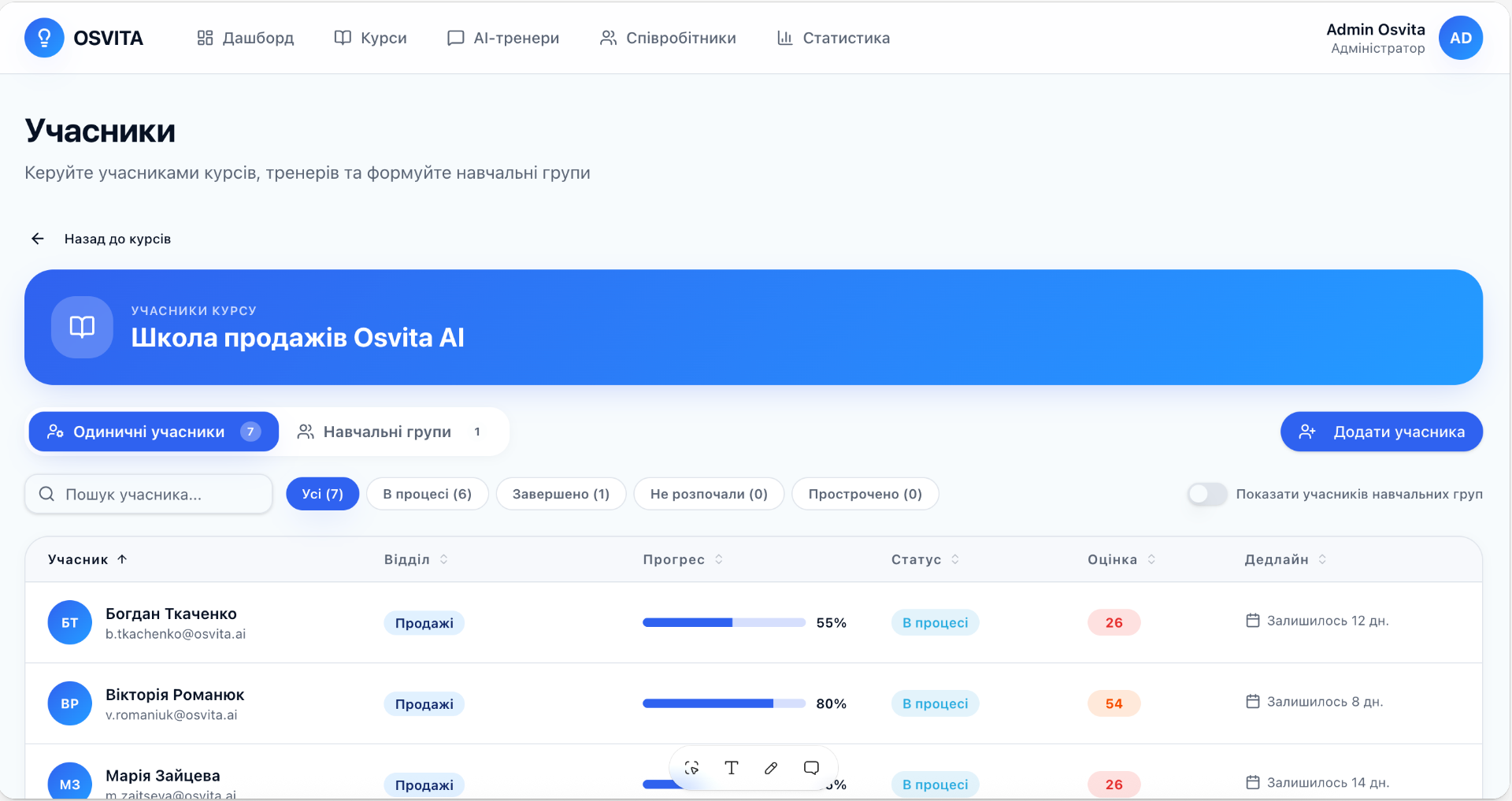The height and width of the screenshot is (801, 1512).
Task: Select the capture tool in floating toolbar
Action: pos(691,768)
